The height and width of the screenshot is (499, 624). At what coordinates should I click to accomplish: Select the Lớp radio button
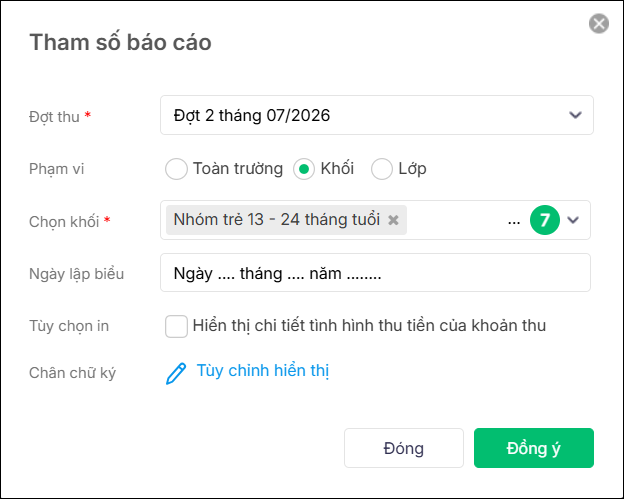coord(382,169)
